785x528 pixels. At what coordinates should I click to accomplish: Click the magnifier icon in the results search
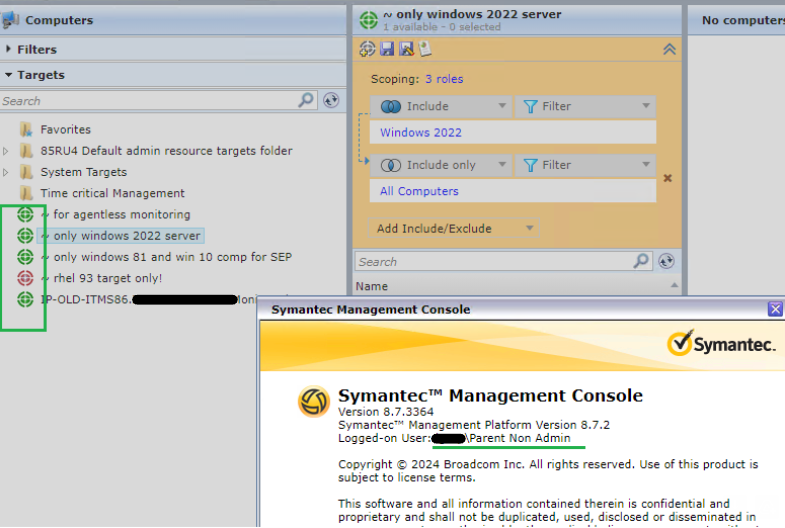[641, 261]
